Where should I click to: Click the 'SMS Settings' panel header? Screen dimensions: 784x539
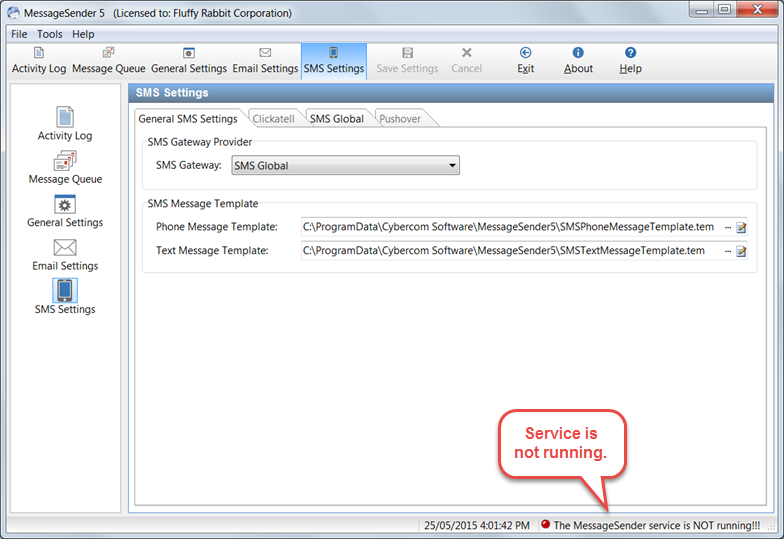[451, 93]
